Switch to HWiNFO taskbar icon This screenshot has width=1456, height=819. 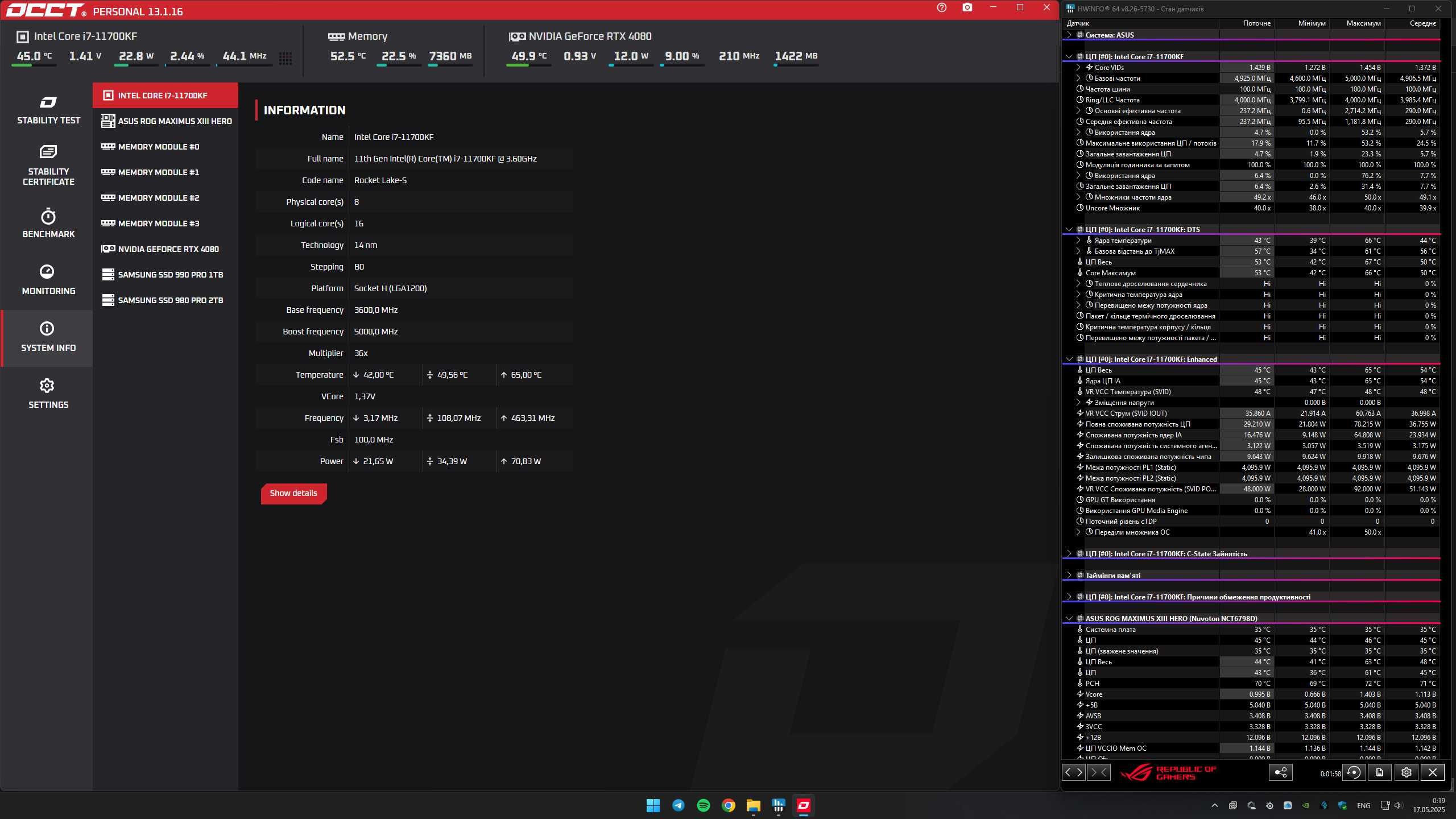point(778,805)
